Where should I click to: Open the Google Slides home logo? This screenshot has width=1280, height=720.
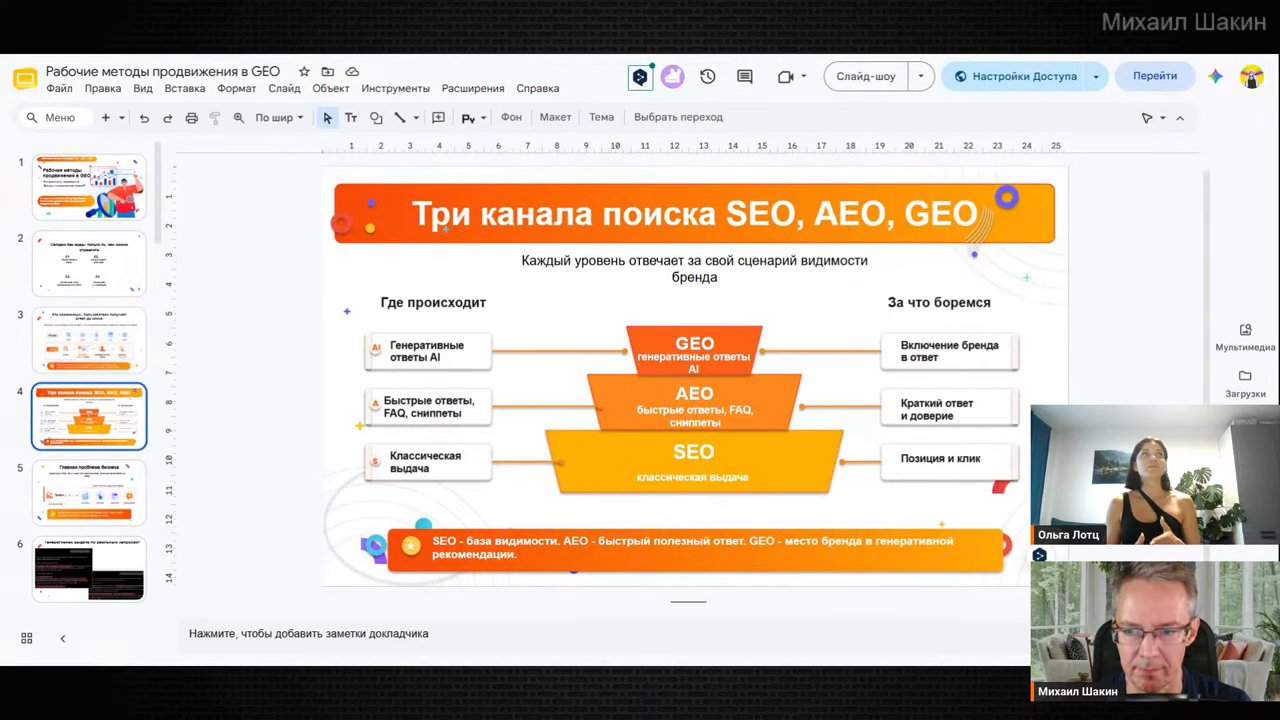[25, 79]
